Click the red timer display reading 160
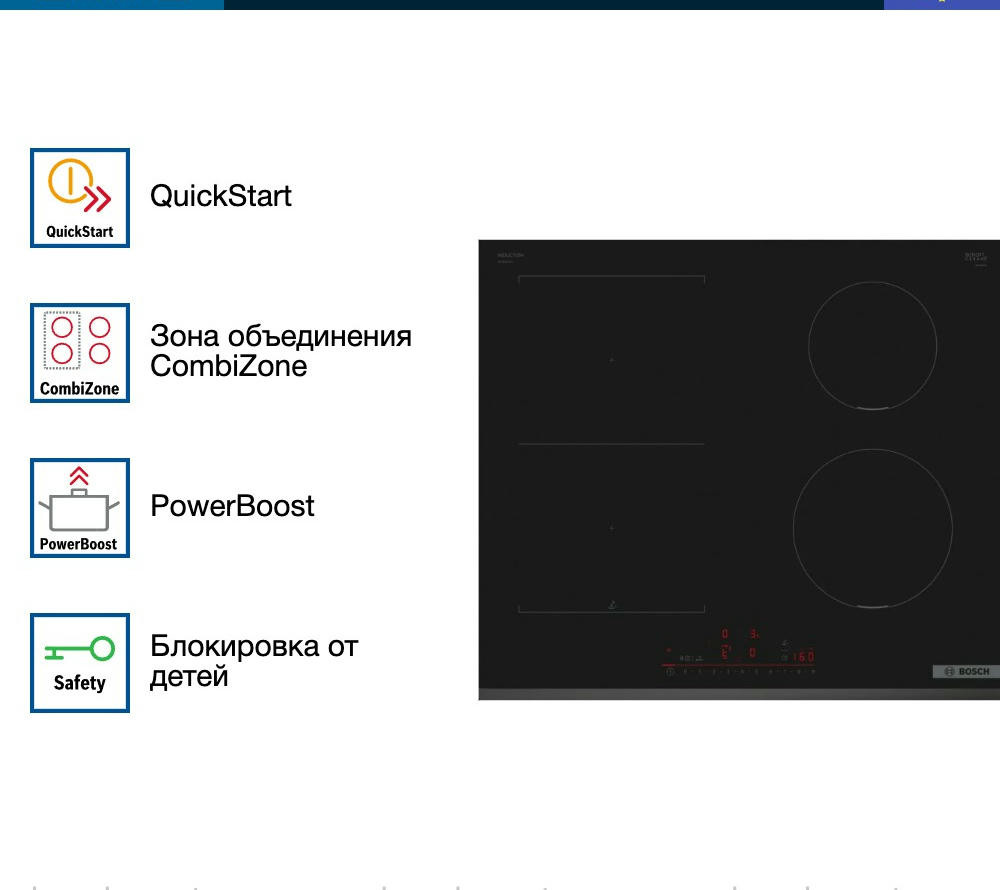 click(x=803, y=657)
